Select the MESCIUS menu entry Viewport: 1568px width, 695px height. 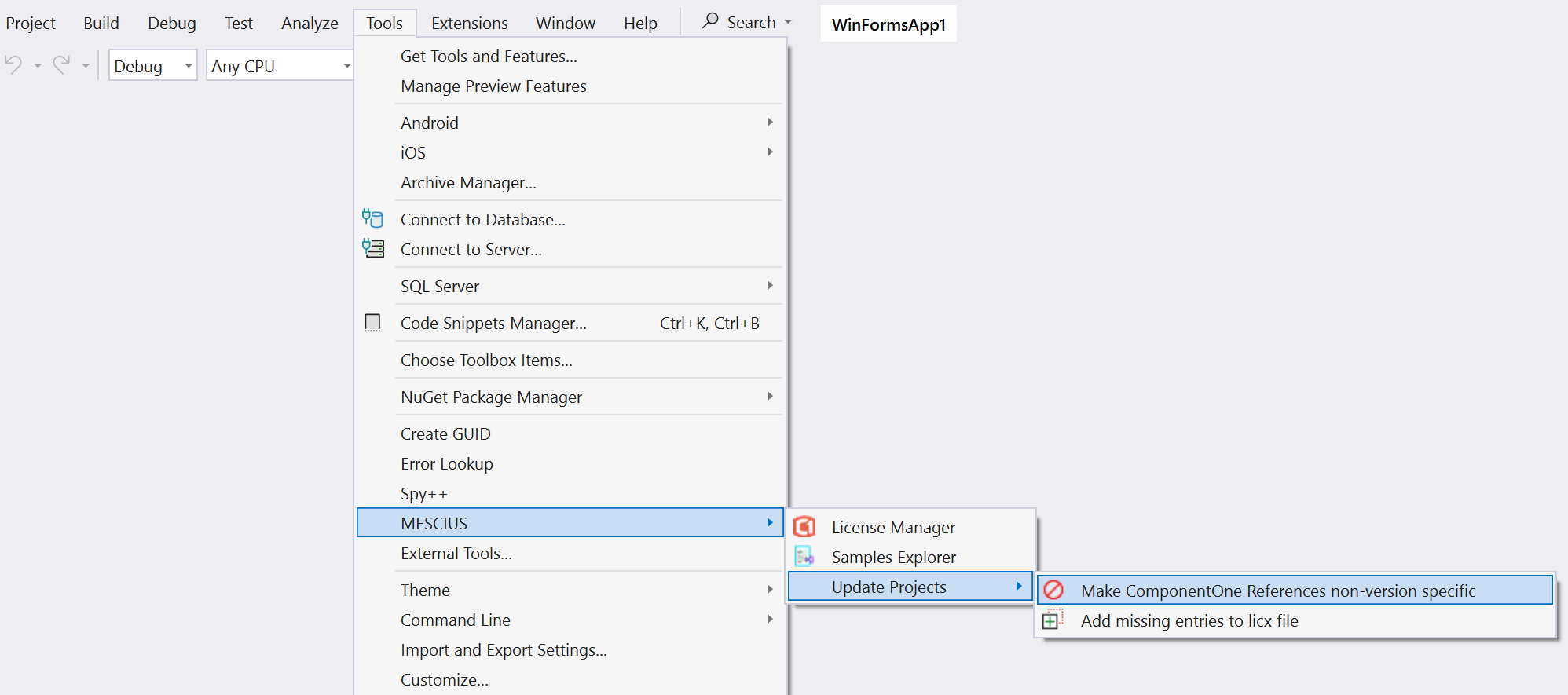(x=570, y=522)
